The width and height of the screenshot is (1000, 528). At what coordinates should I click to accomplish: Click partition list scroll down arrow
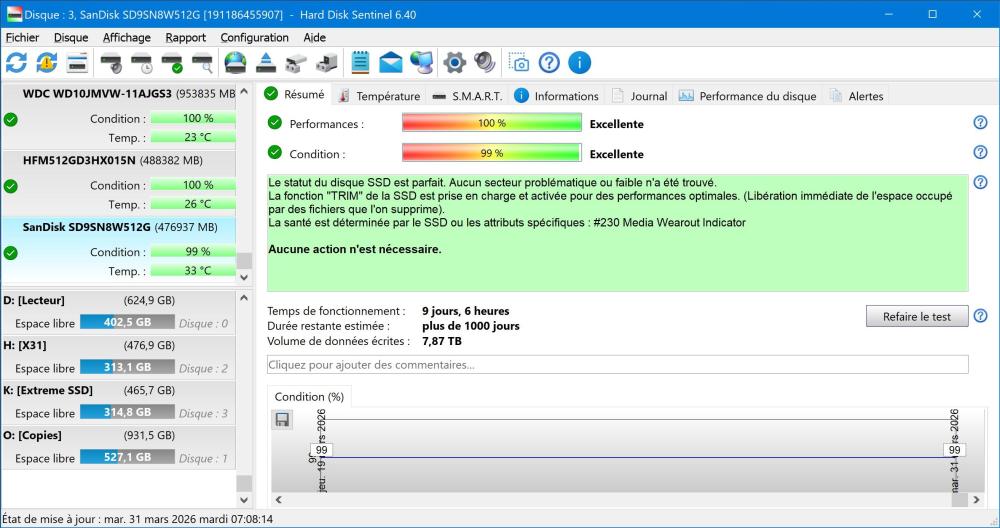click(244, 500)
